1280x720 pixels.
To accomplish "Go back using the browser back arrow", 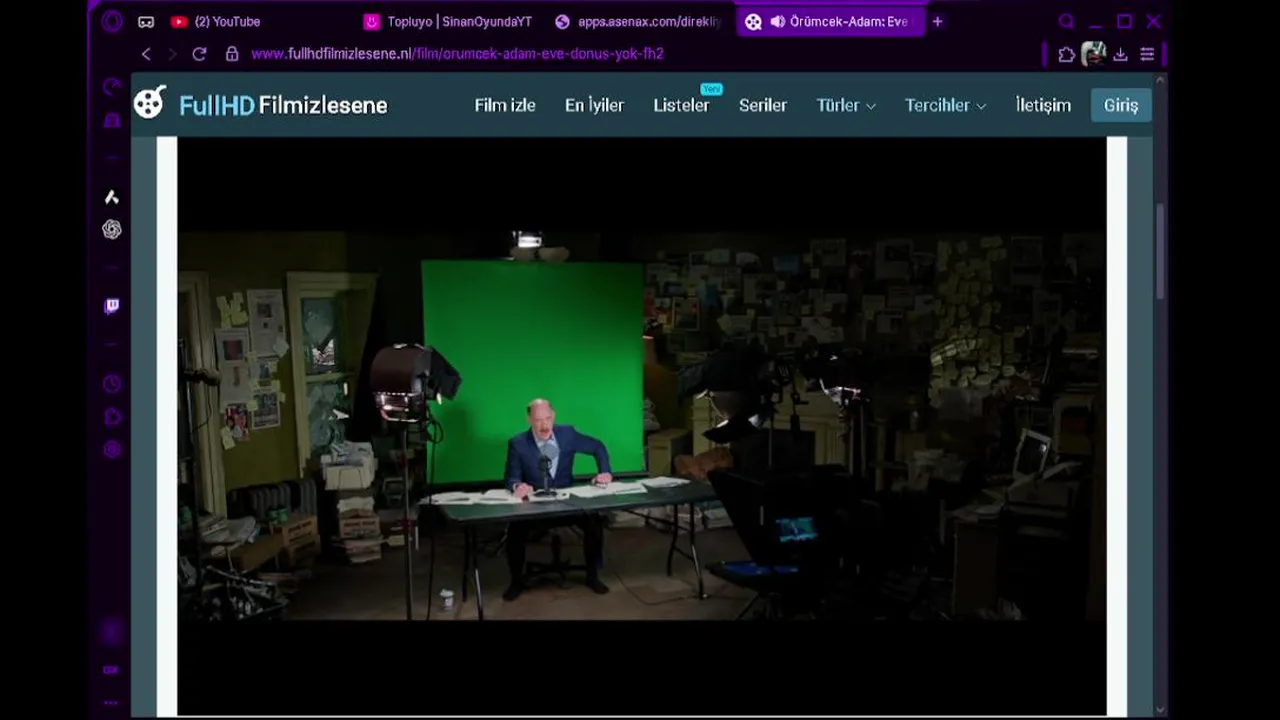I will coord(146,54).
